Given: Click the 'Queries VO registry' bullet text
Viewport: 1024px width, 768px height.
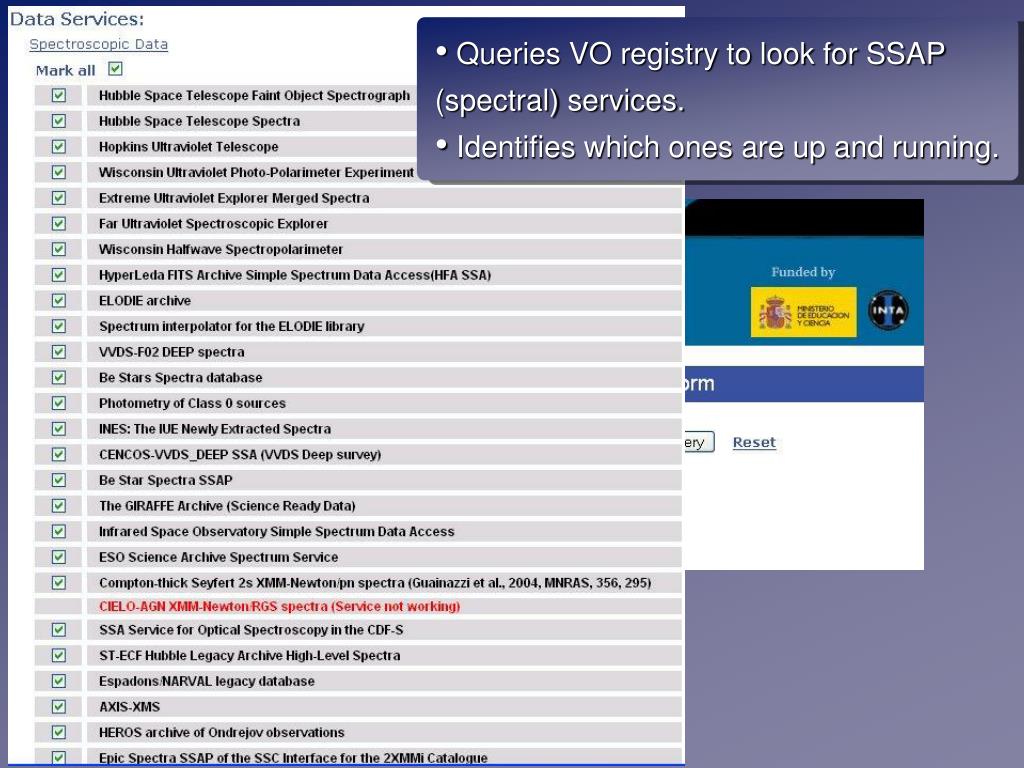Looking at the screenshot, I should click(x=690, y=77).
